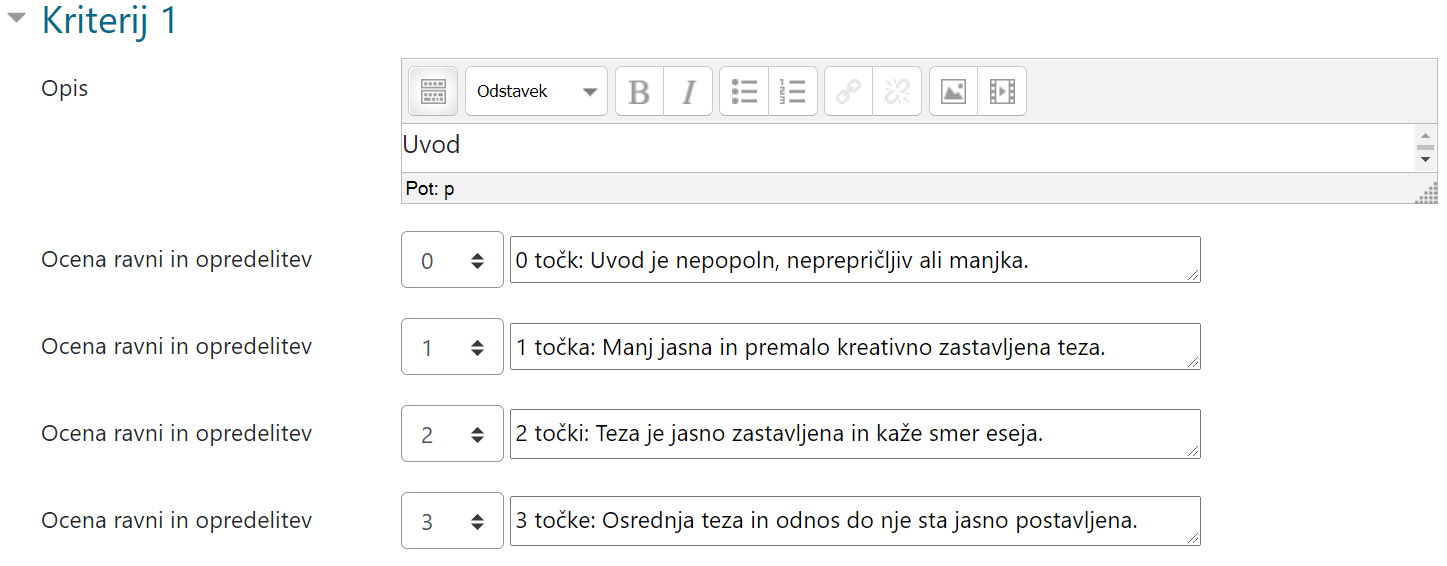This screenshot has height=566, width=1447.
Task: Click the 'Ocena ravni in opredelitev' label beside grade 1
Action: (x=177, y=347)
